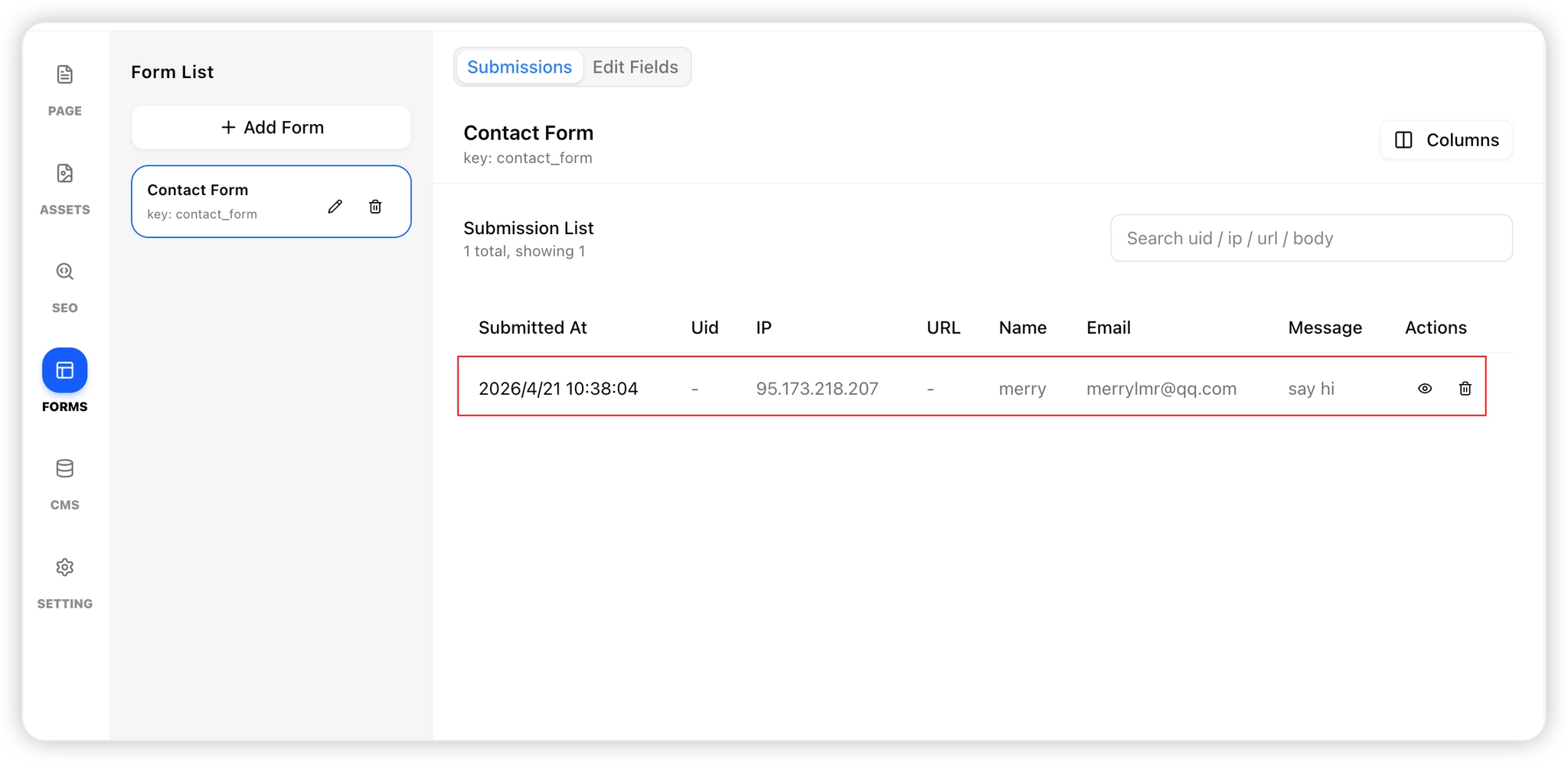
Task: Open the Columns visibility menu
Action: point(1445,140)
